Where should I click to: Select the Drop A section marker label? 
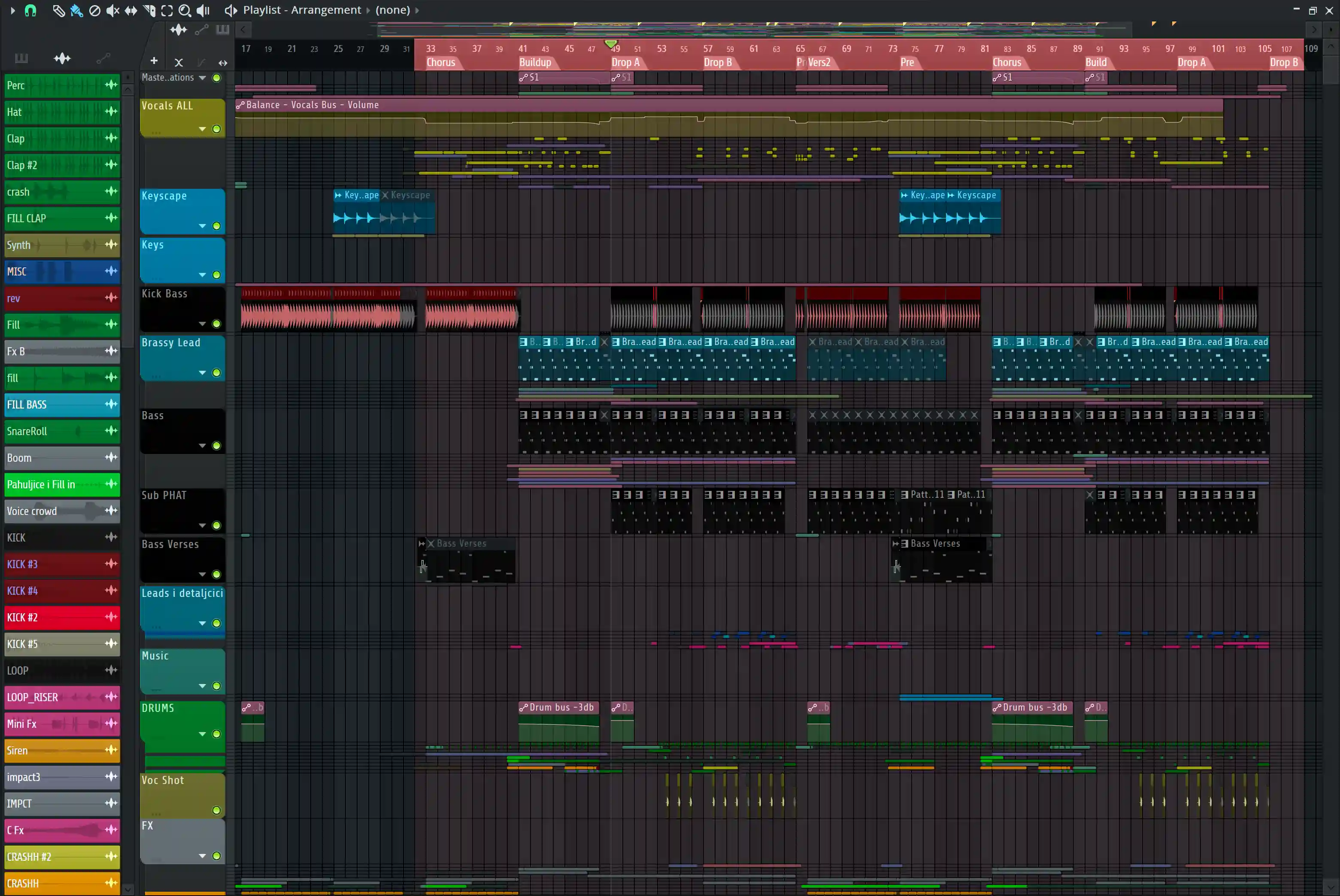625,62
